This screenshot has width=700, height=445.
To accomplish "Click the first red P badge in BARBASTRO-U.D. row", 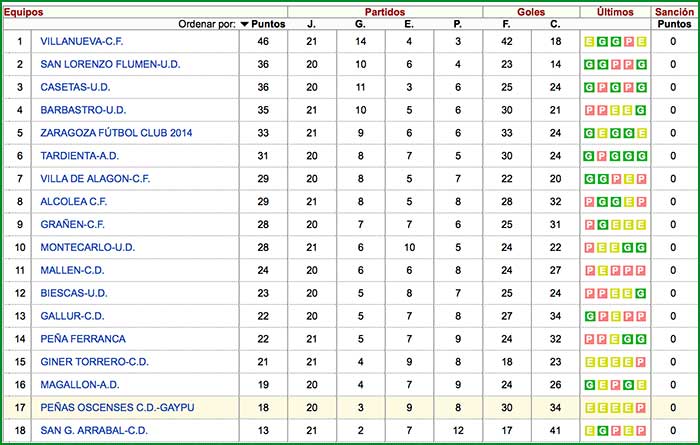I will [589, 111].
